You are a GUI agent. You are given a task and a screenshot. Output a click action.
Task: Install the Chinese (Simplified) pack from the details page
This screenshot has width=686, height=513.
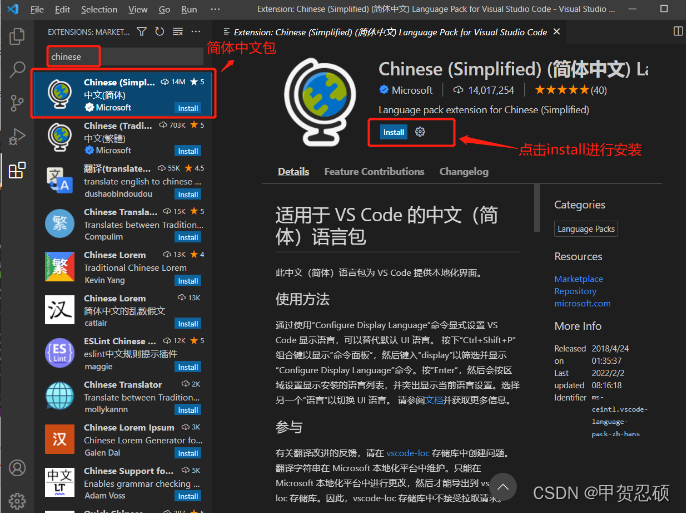click(x=393, y=132)
